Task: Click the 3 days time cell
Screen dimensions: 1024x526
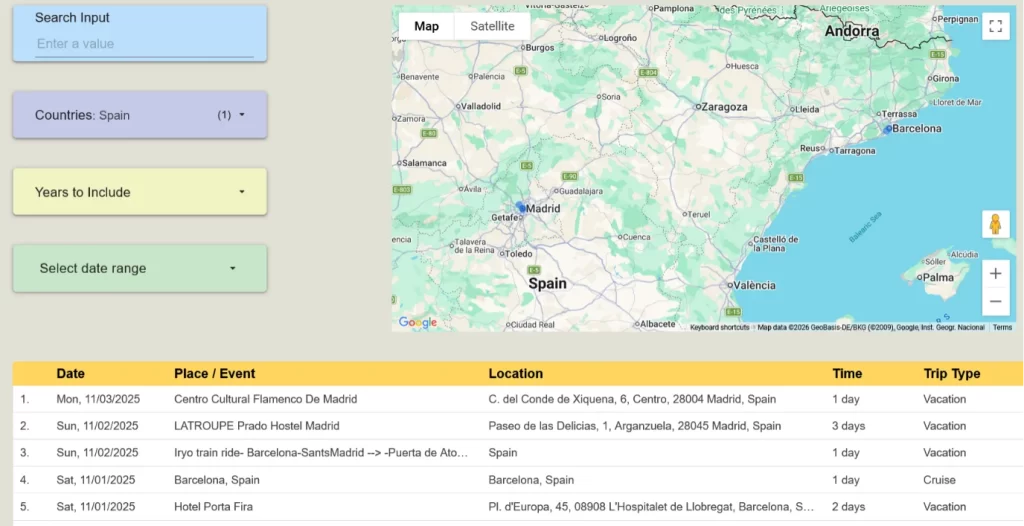Action: (848, 426)
